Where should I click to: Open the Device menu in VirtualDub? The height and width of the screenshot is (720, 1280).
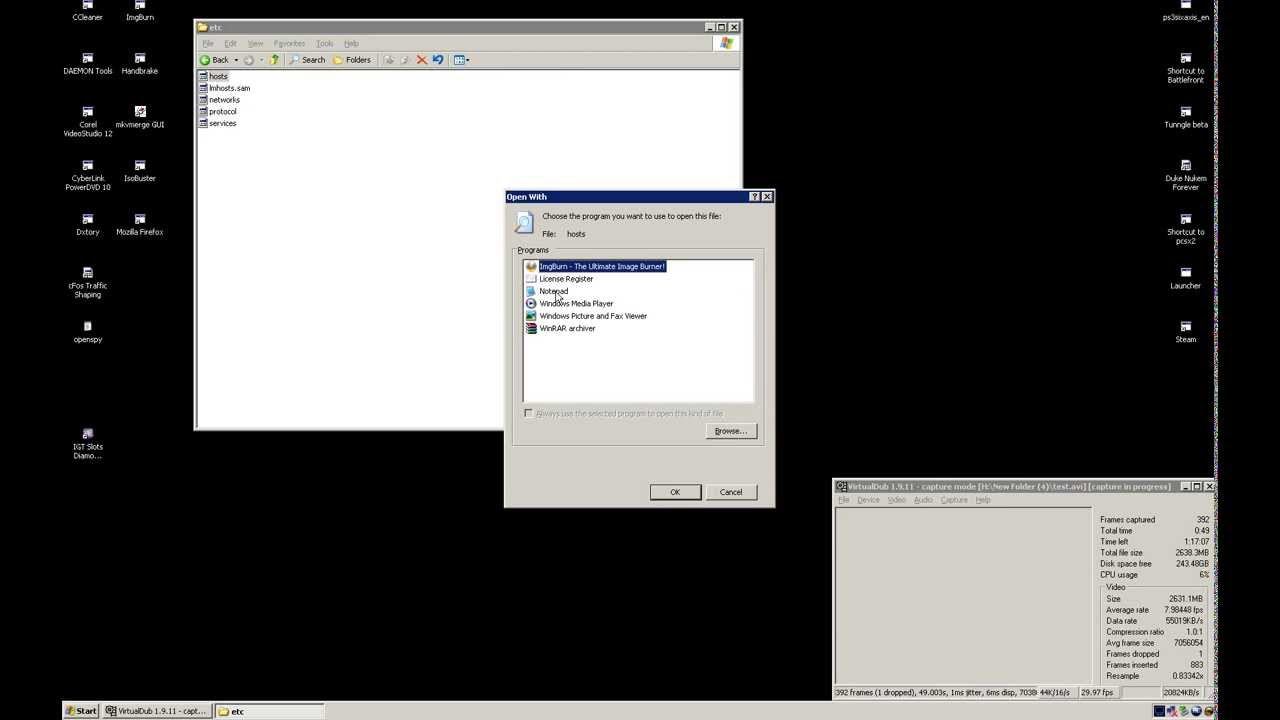click(868, 500)
